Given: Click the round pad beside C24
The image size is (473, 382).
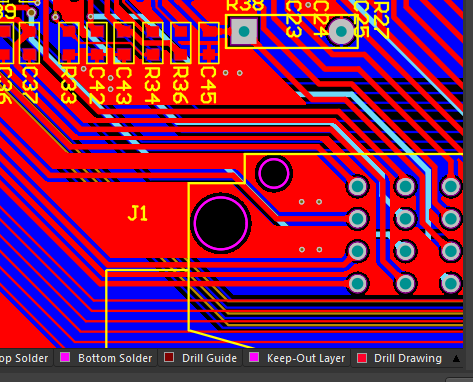Looking at the screenshot, I should (341, 32).
